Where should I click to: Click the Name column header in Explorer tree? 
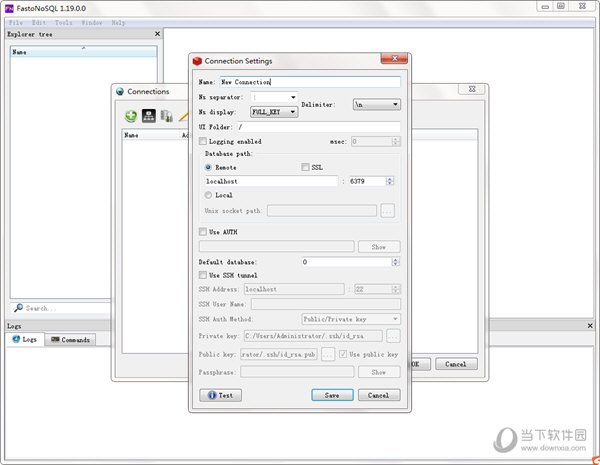[83, 52]
